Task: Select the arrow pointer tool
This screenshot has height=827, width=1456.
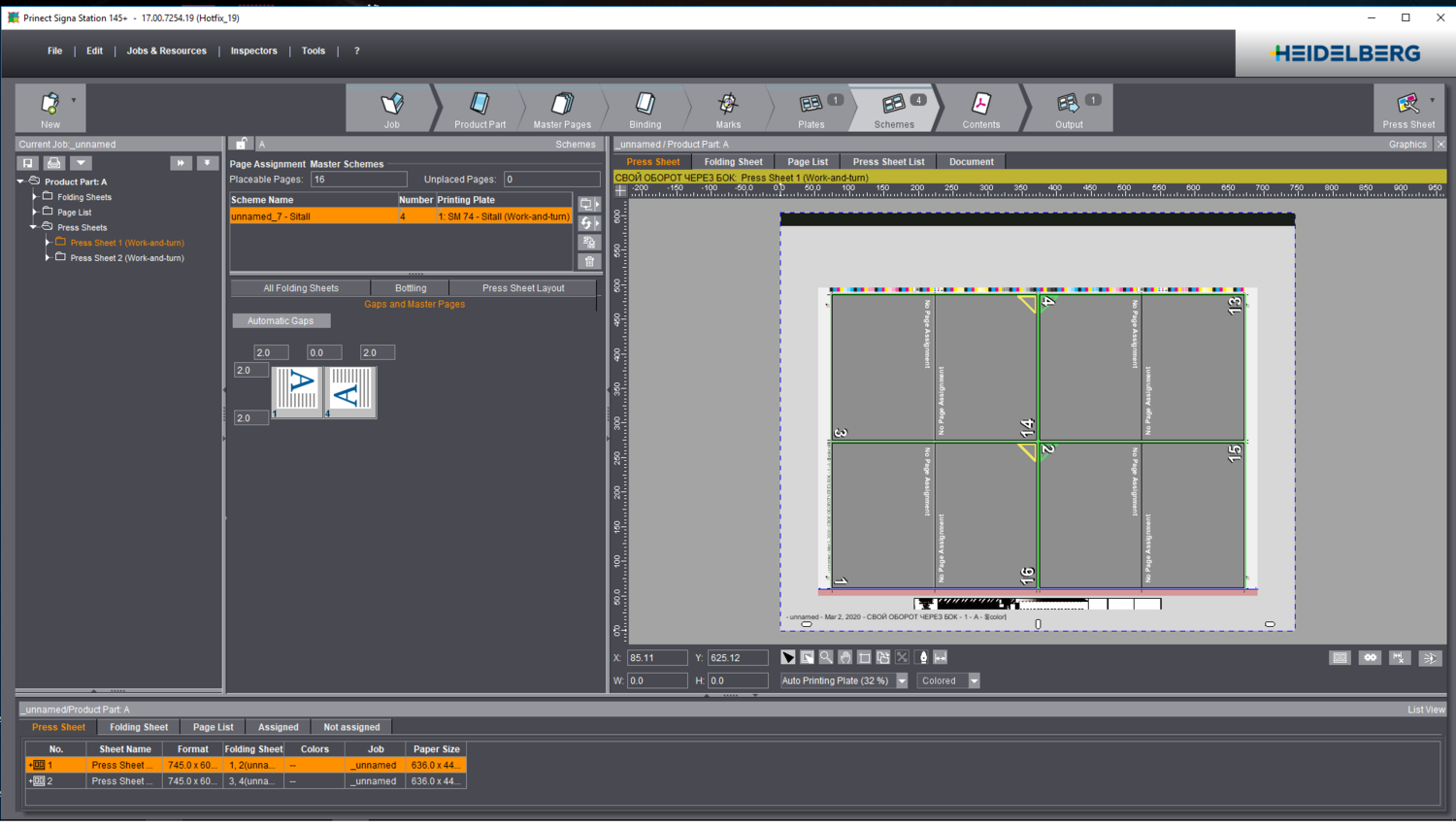Action: tap(788, 657)
